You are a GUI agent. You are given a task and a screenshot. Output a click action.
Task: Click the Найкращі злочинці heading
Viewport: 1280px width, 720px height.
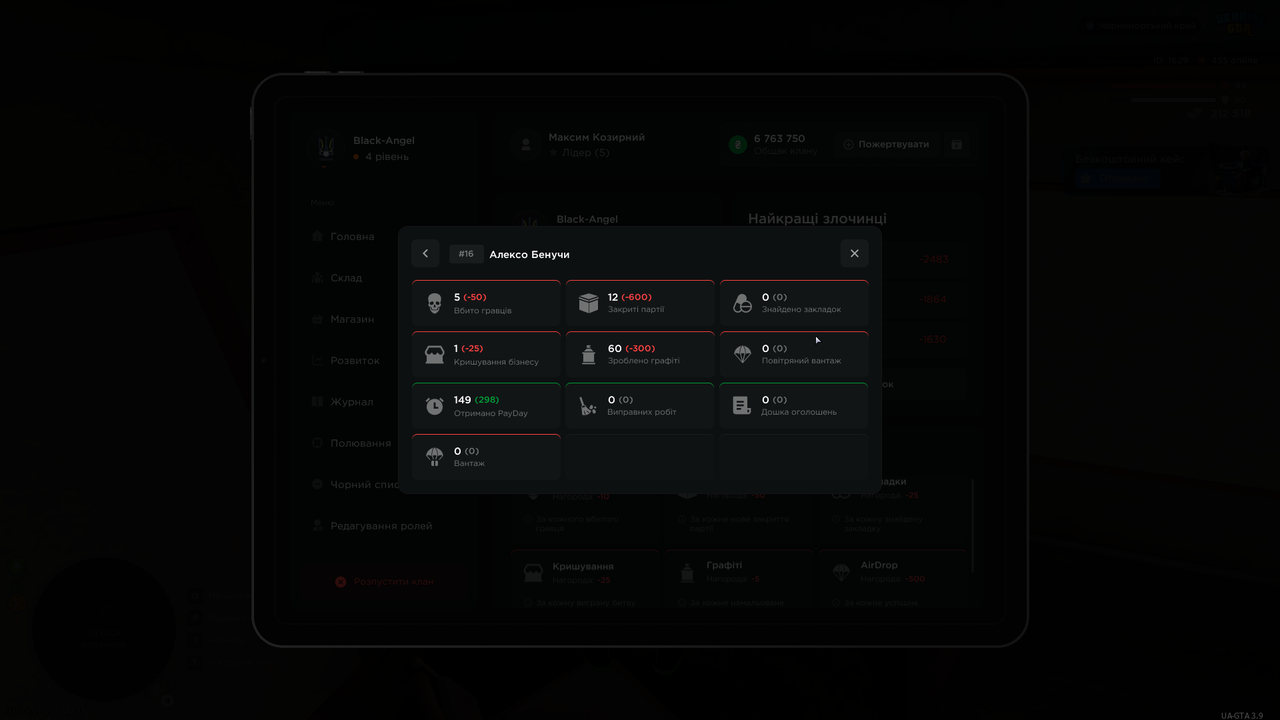click(x=817, y=219)
